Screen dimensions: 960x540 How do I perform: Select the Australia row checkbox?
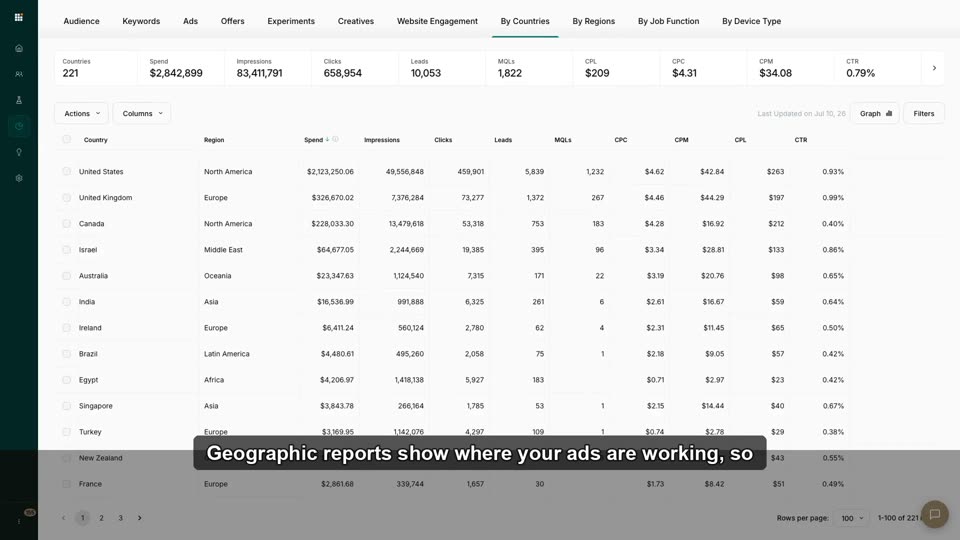[x=67, y=276]
